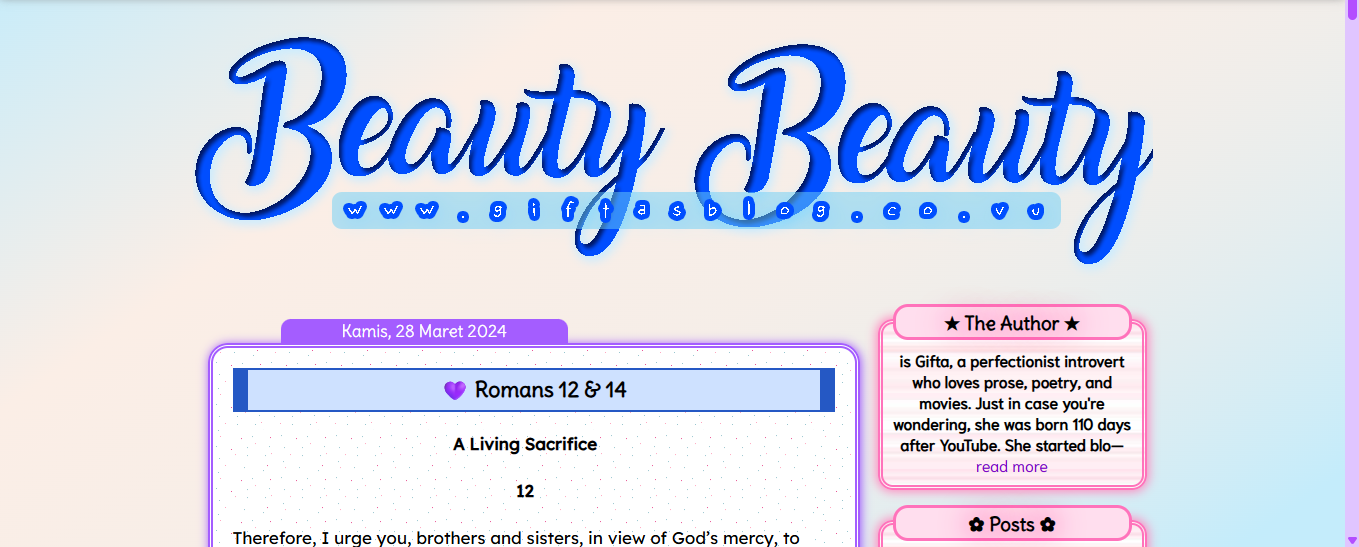Click the right blue bar of the post title
1359x547 pixels.
tap(827, 390)
